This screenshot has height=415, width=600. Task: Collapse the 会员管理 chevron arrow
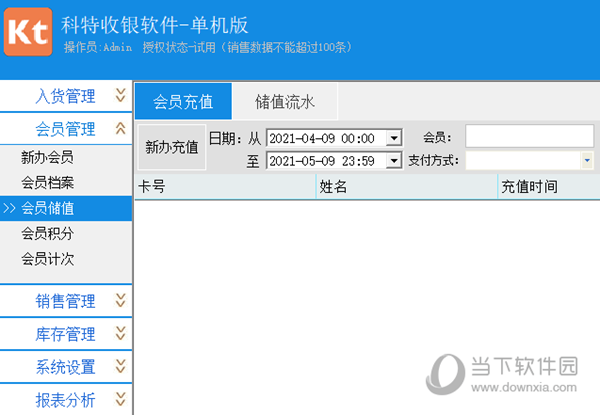pos(121,129)
